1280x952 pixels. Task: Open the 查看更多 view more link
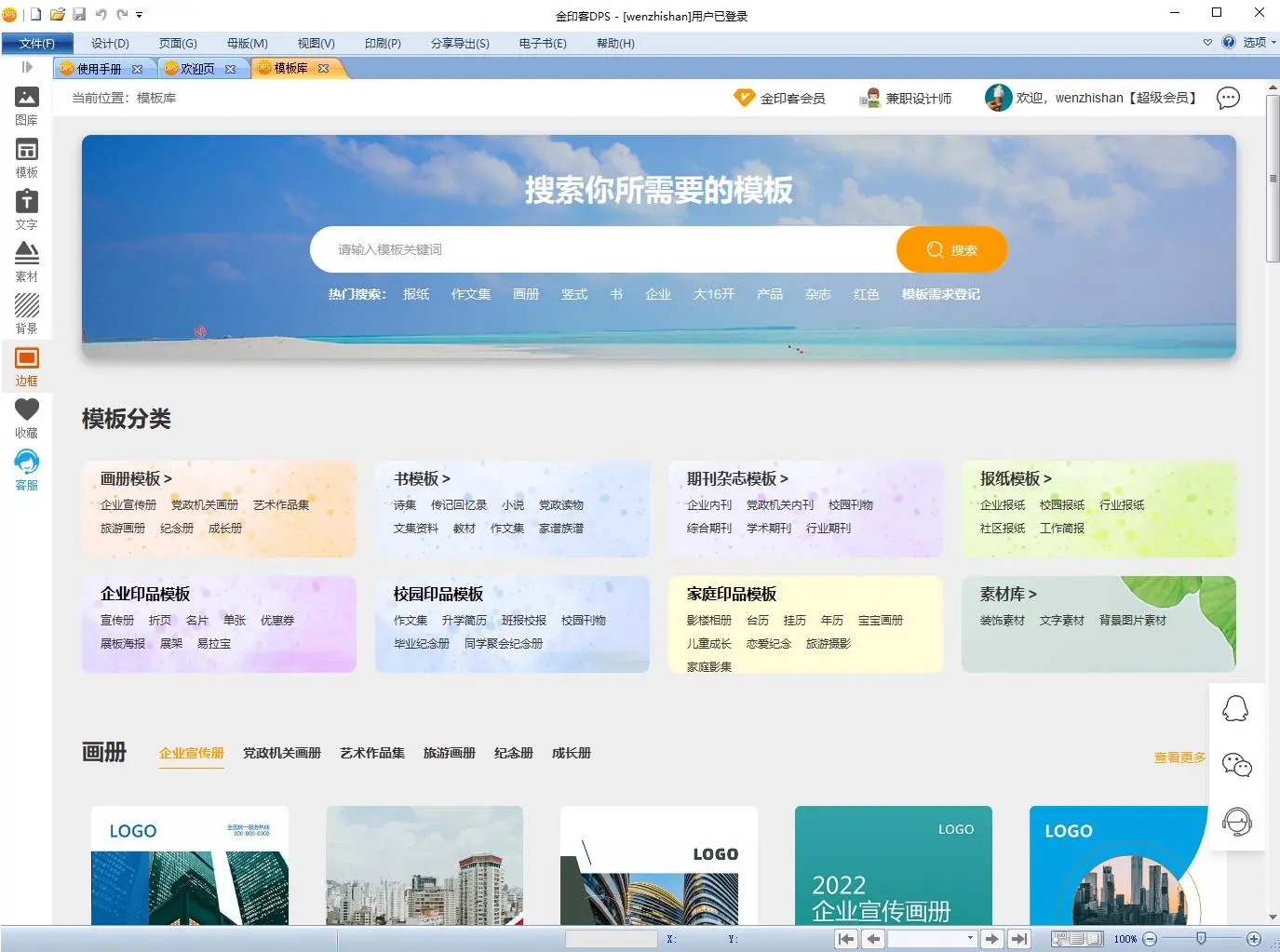(x=1179, y=758)
